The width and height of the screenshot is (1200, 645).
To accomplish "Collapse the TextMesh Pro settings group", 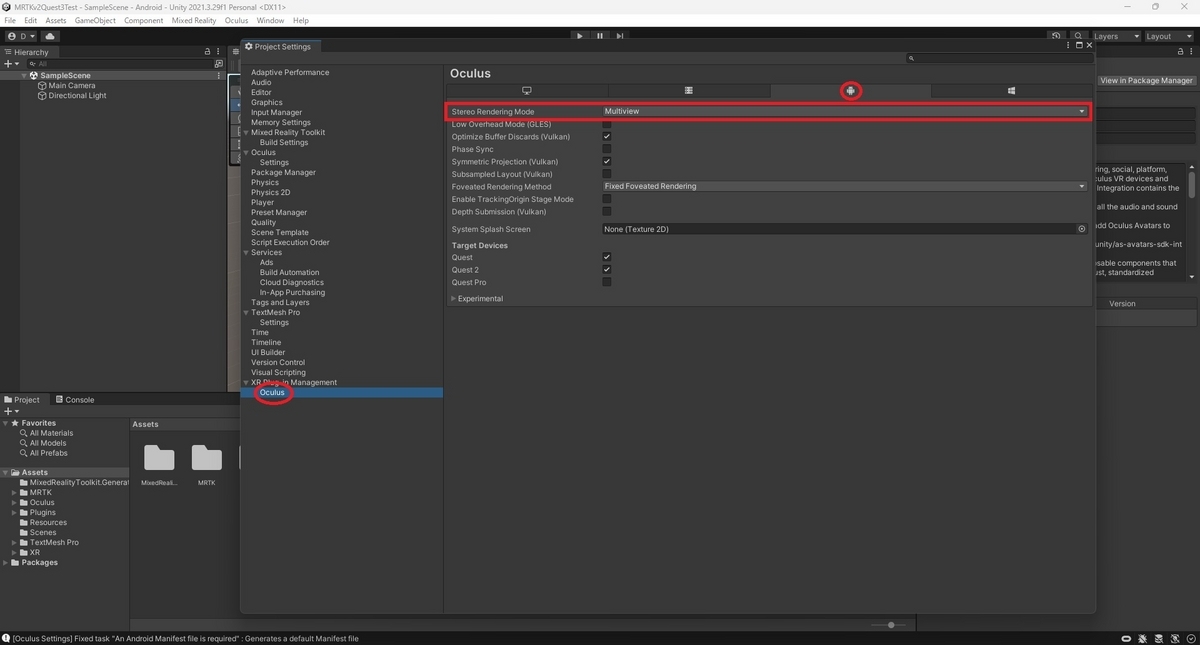I will click(246, 312).
